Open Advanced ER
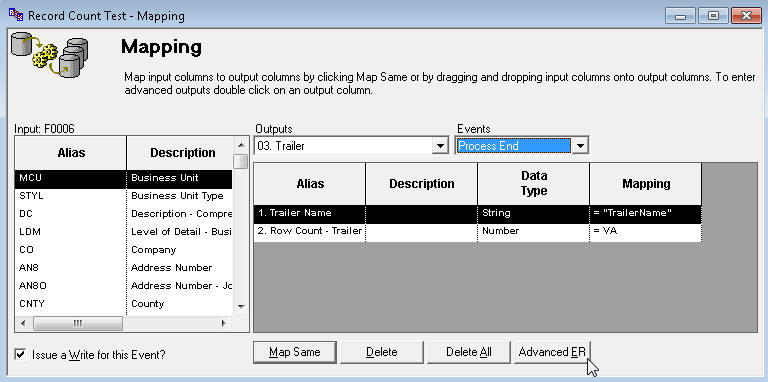The height and width of the screenshot is (382, 768). coord(552,352)
